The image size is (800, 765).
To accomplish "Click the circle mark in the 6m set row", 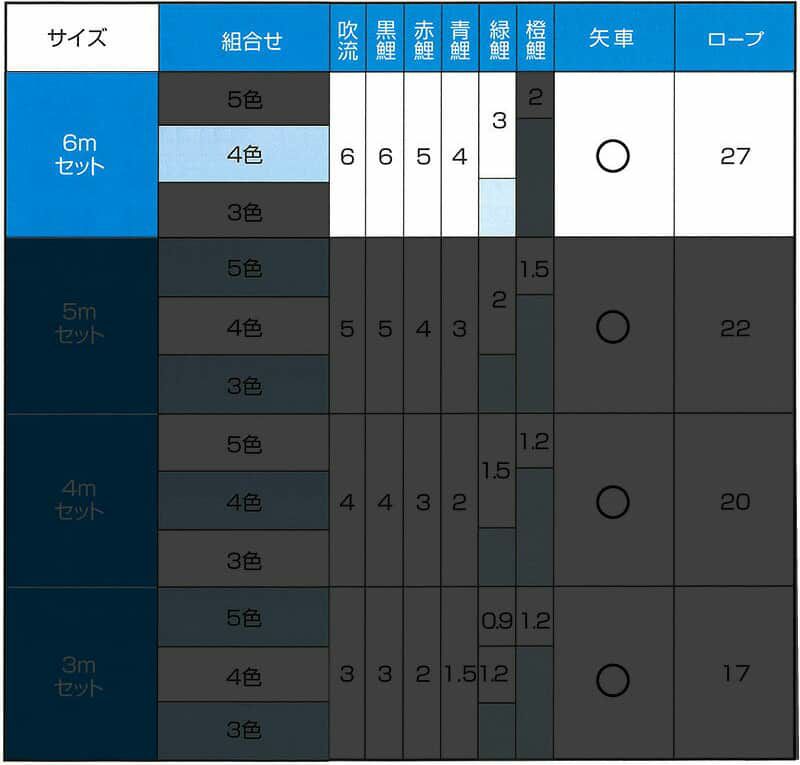I will 612,156.
